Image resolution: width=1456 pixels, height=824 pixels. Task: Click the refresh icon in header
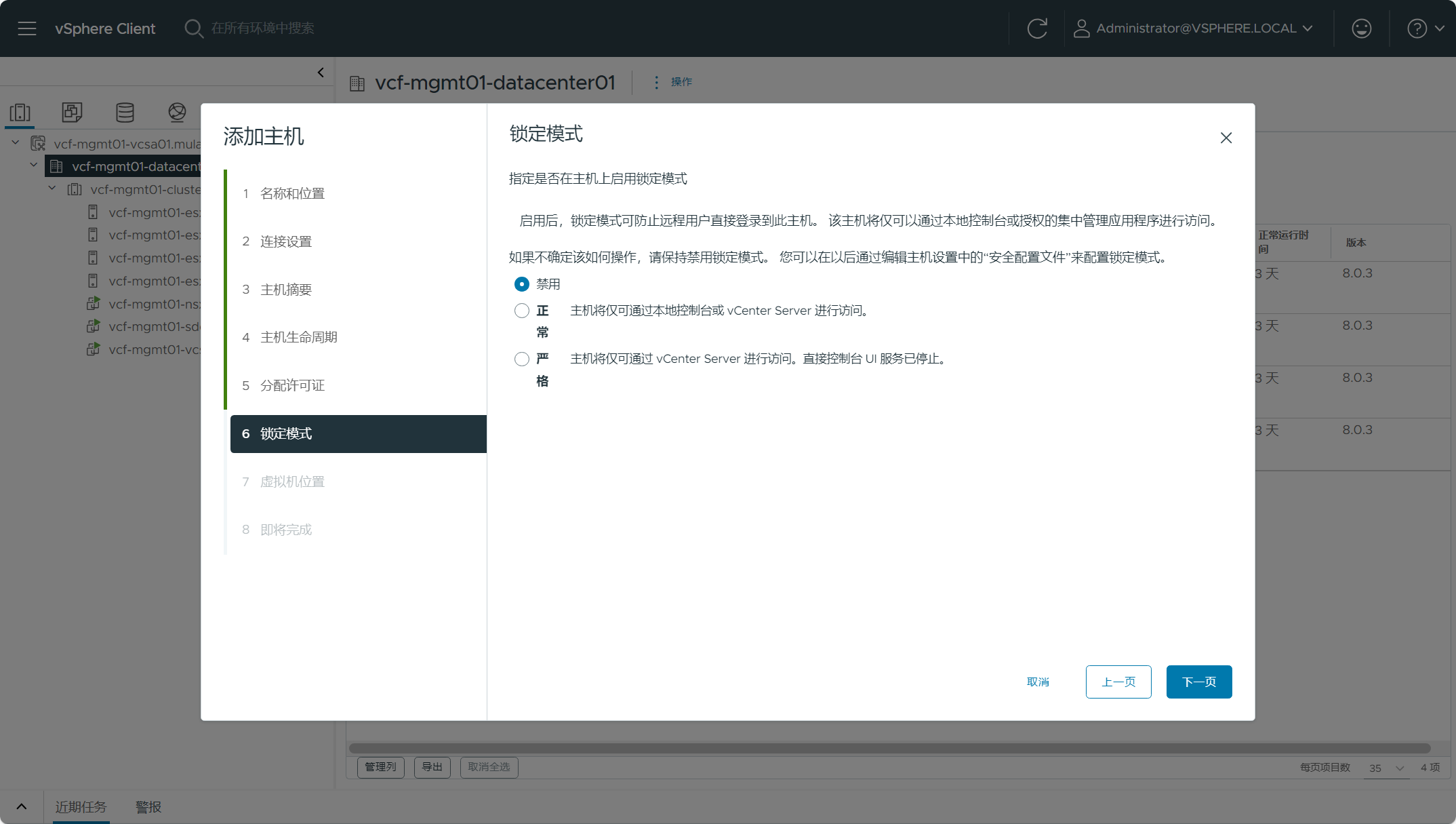(1036, 28)
